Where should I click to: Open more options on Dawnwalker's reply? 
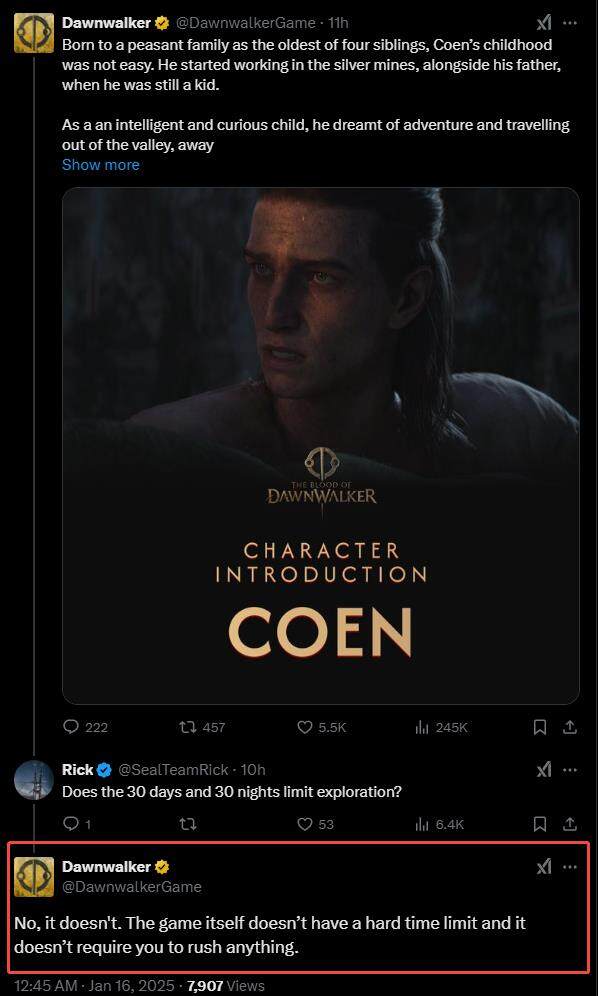(x=571, y=867)
